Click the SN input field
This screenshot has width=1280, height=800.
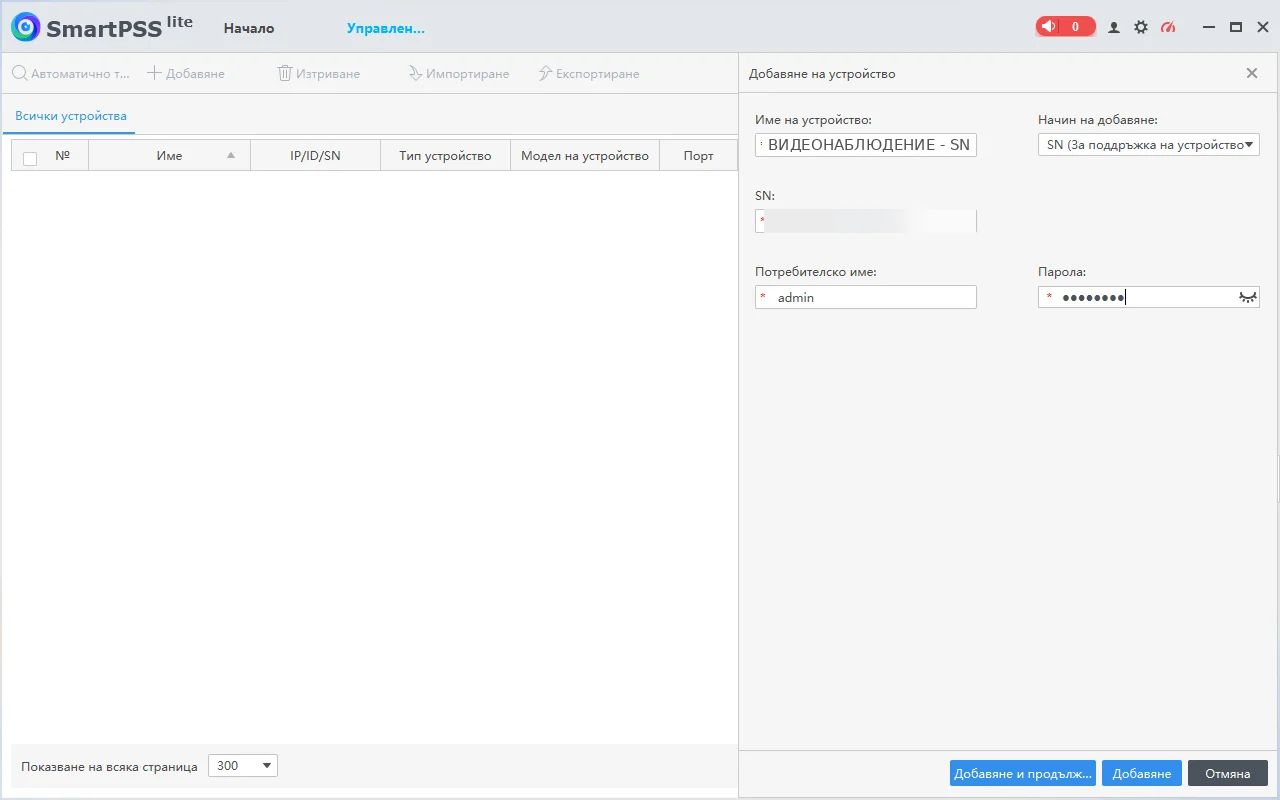(x=866, y=221)
